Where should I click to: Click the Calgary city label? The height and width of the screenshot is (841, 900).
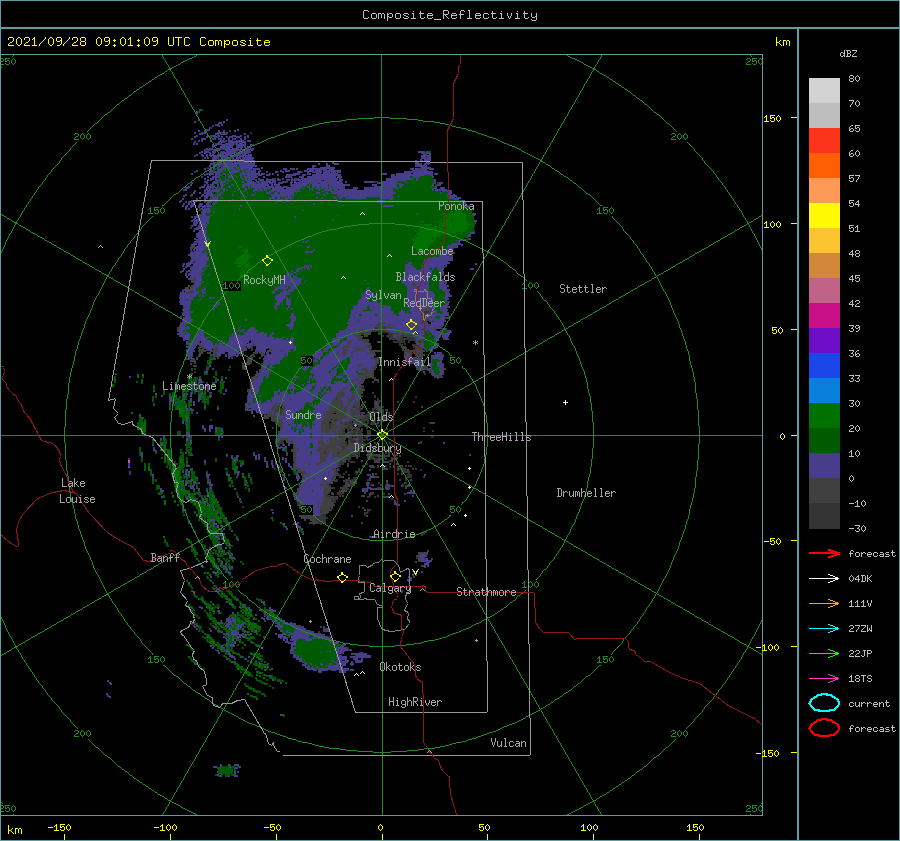390,588
